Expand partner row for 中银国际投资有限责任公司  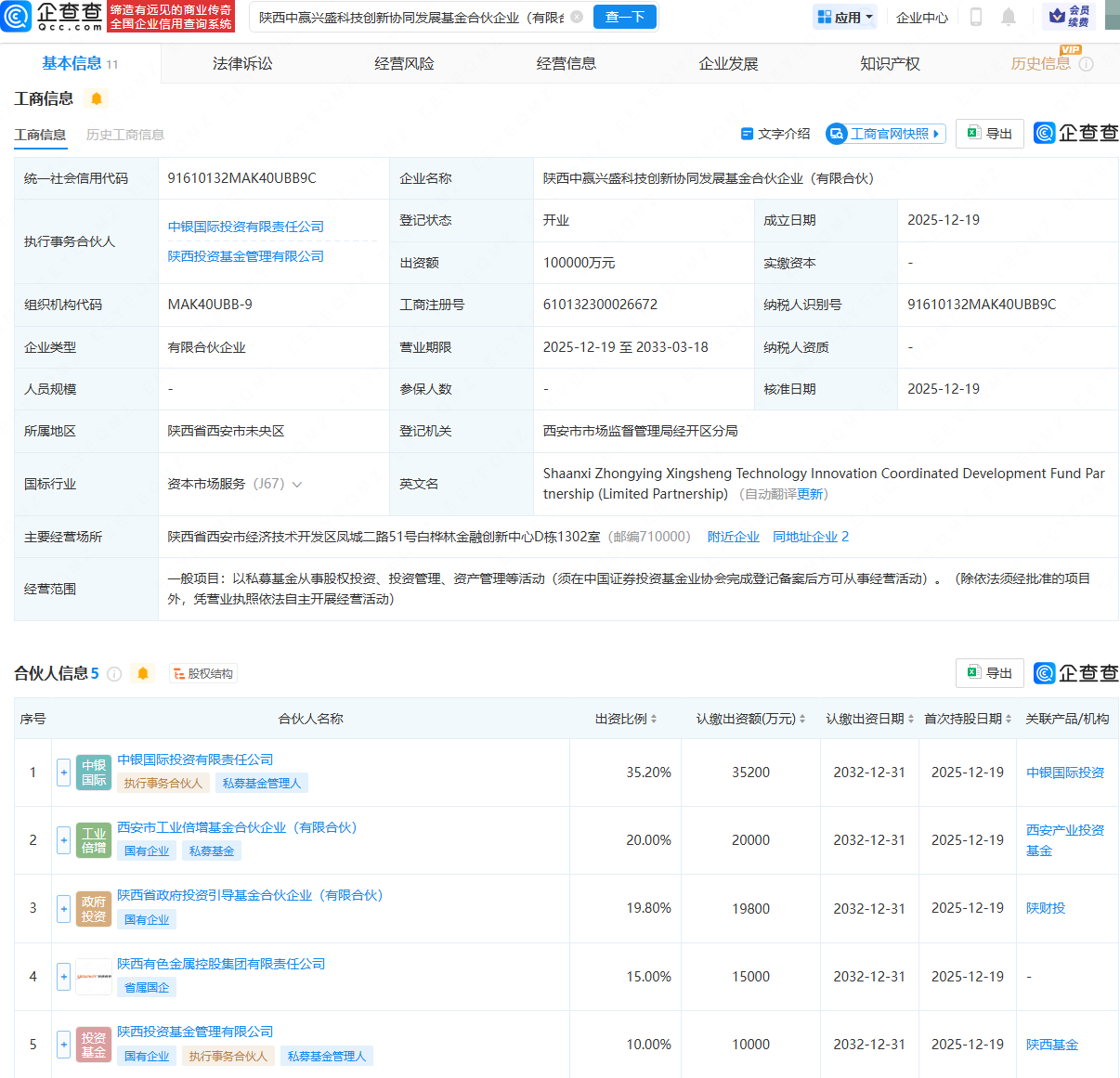tap(63, 773)
